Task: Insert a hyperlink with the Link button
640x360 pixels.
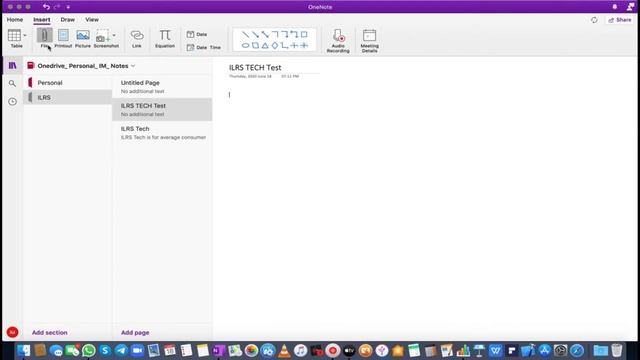Action: pyautogui.click(x=137, y=39)
